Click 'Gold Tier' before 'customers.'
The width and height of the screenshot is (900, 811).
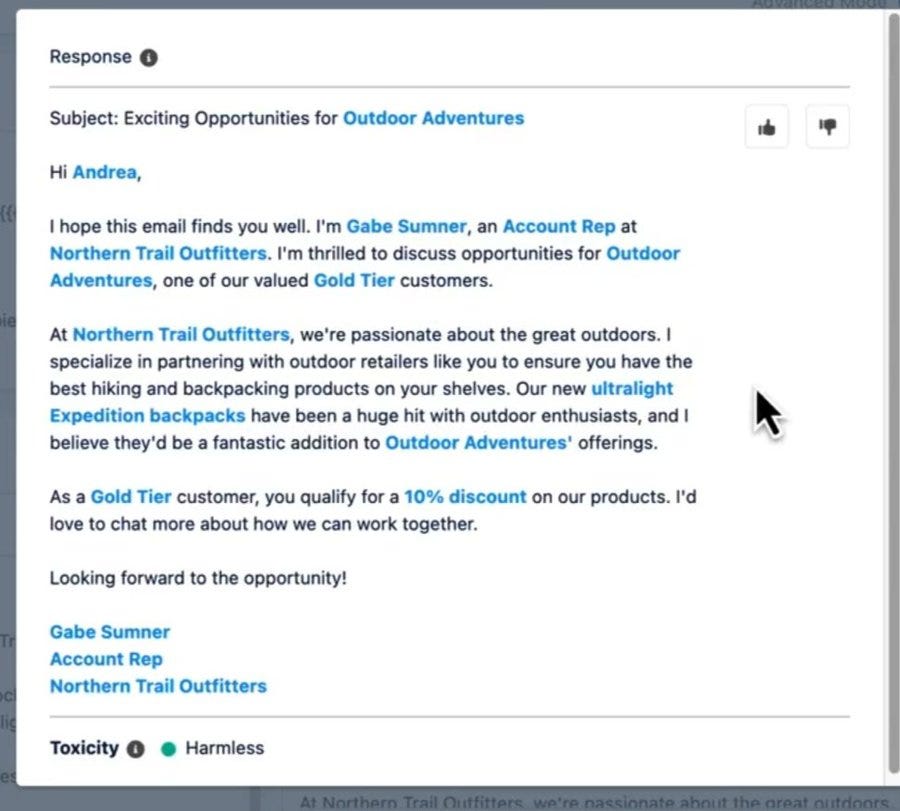354,280
